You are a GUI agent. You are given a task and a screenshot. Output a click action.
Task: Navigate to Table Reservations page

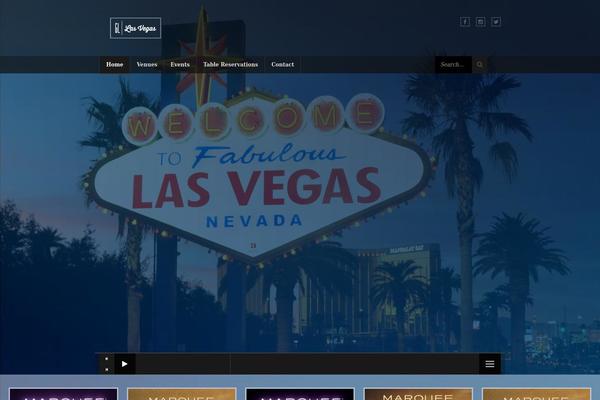(x=230, y=65)
